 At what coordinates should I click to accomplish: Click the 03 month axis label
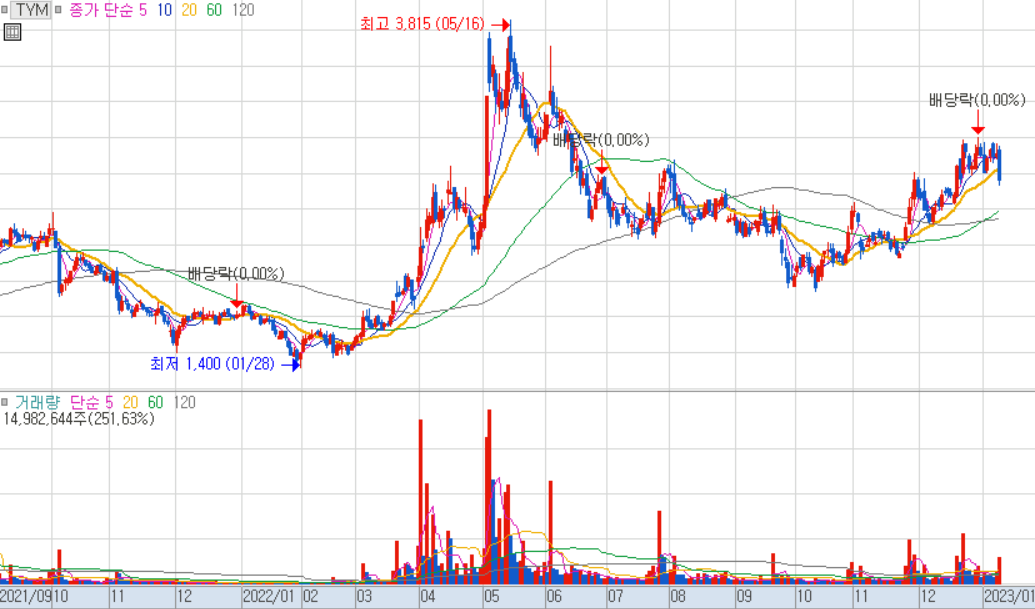coord(364,596)
